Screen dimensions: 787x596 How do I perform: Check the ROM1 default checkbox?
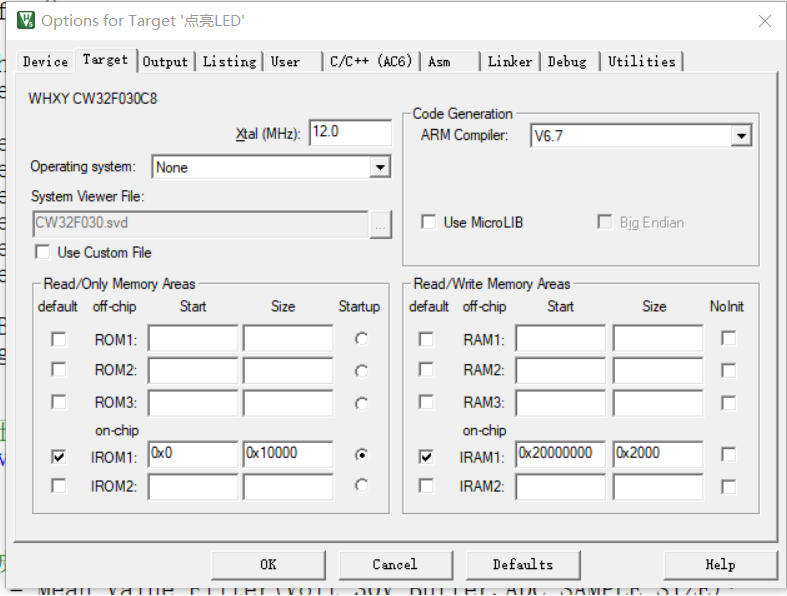[x=59, y=339]
